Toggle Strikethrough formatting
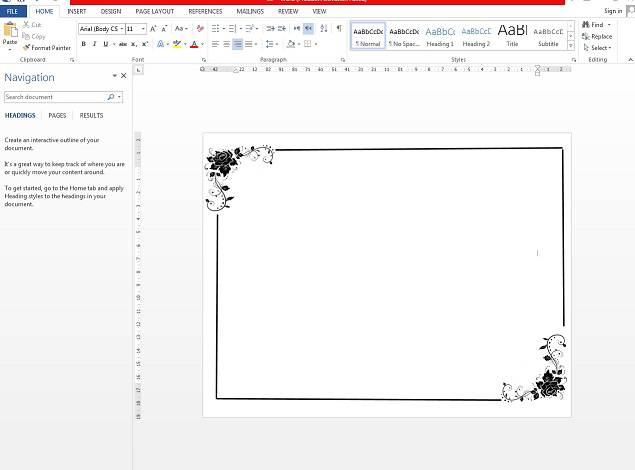635x470 pixels. tap(123, 44)
